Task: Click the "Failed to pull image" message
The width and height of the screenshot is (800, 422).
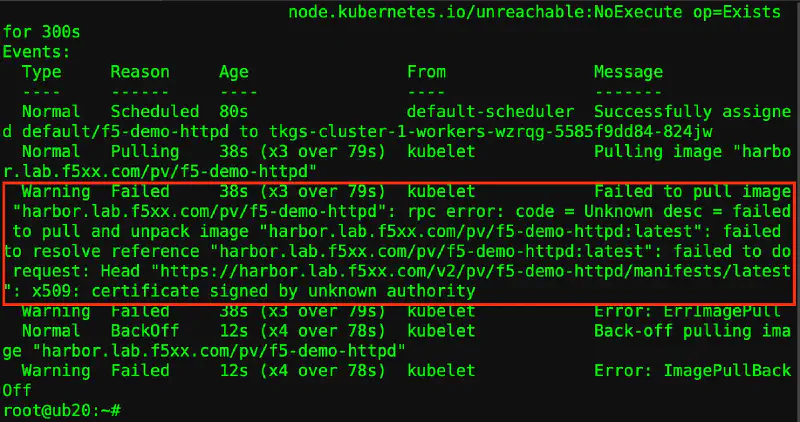Action: [692, 190]
